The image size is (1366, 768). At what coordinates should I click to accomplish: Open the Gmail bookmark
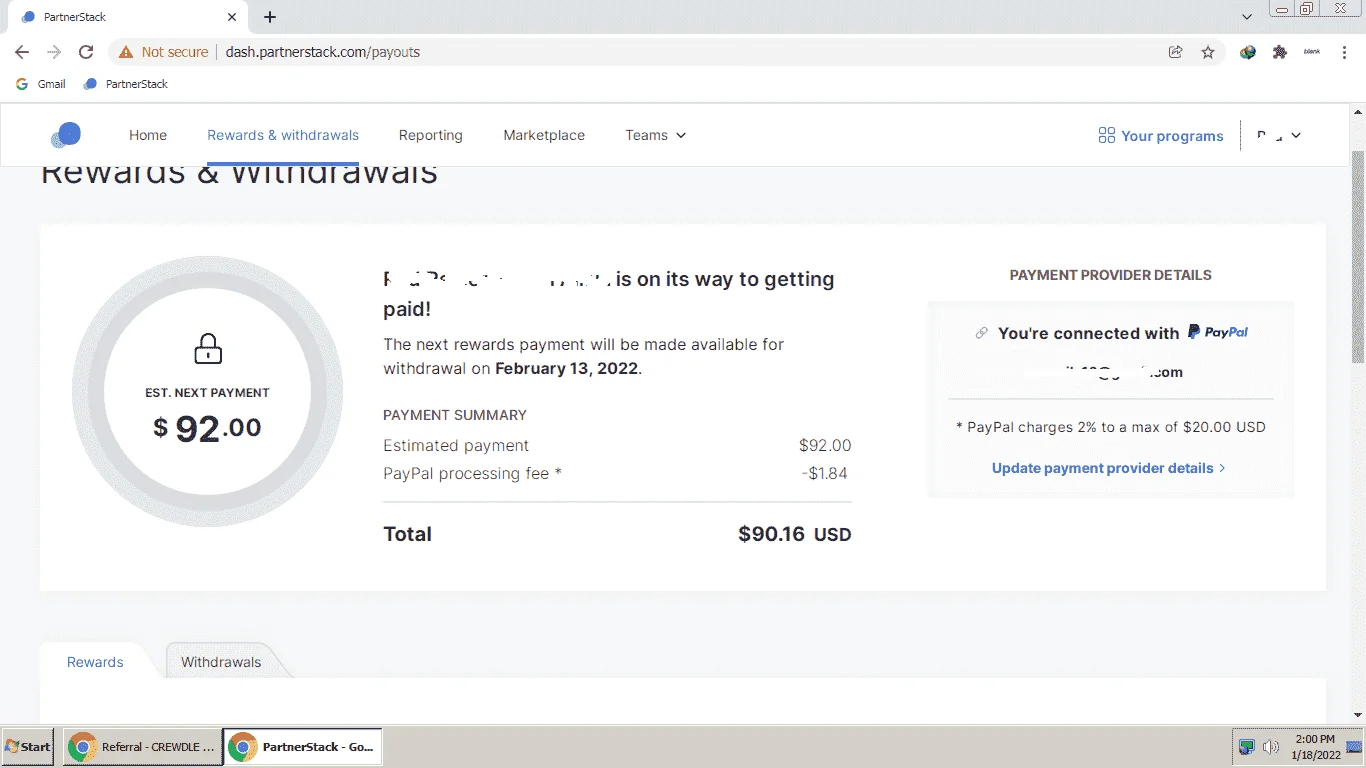click(x=41, y=84)
